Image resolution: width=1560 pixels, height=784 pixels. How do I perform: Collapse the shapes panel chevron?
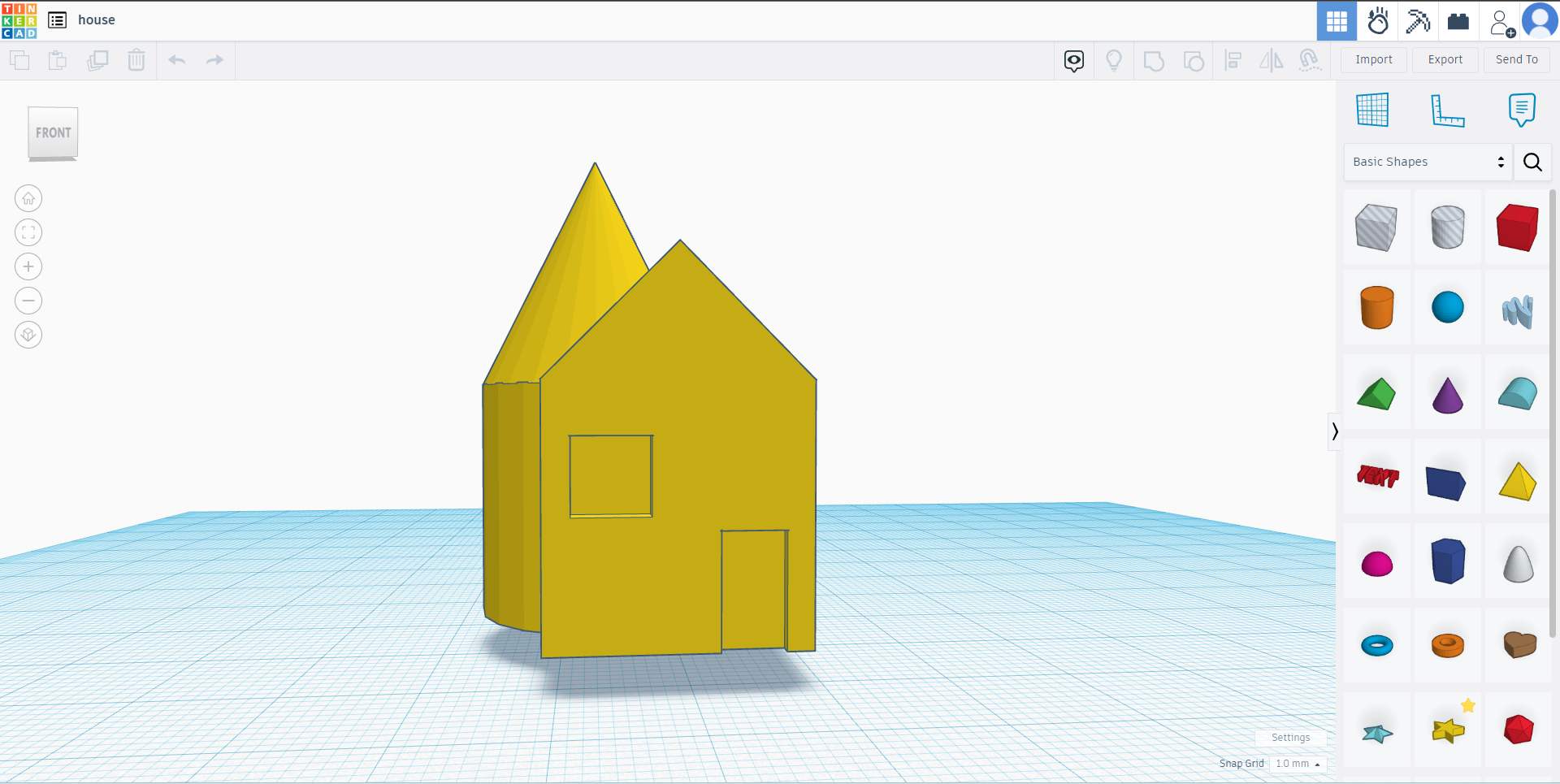pyautogui.click(x=1334, y=431)
